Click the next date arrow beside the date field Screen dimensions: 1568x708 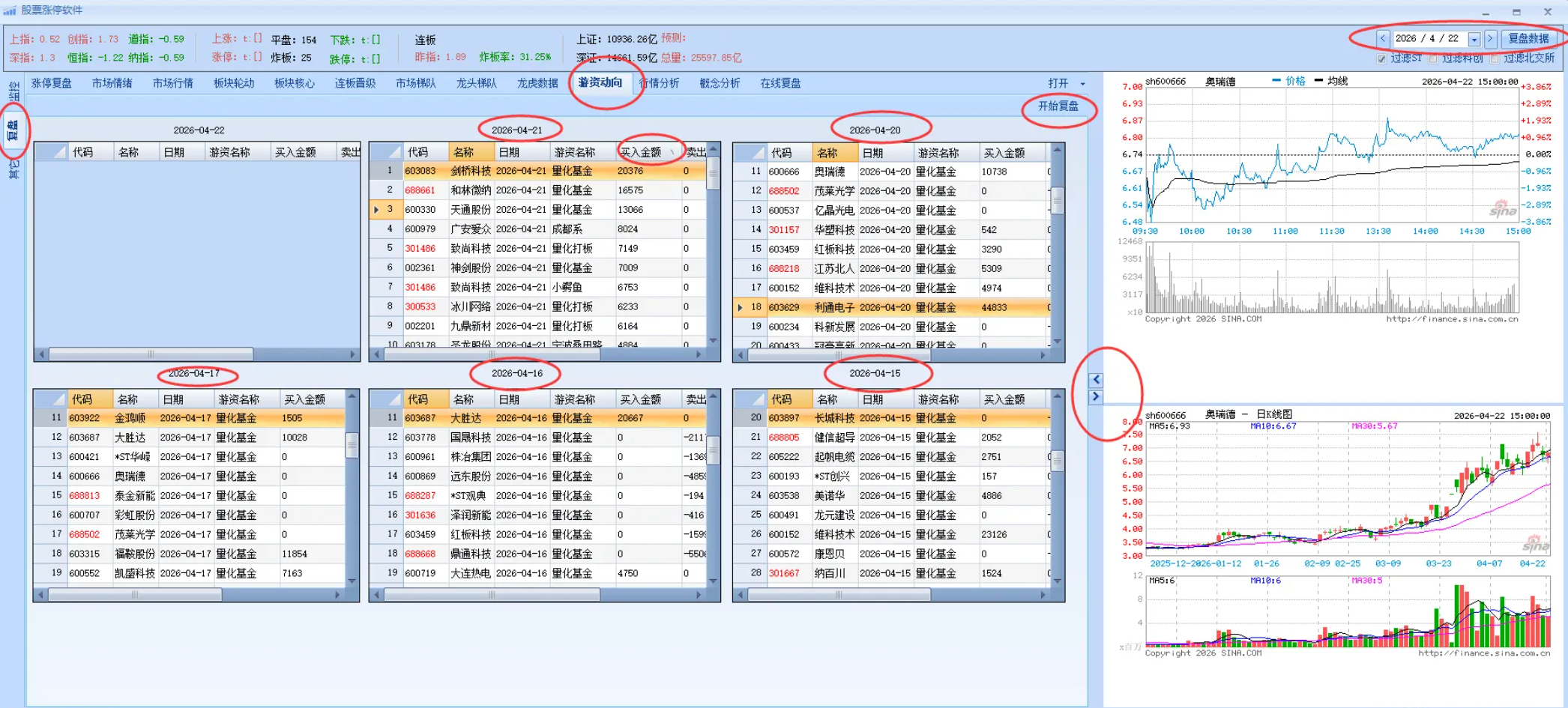(x=1490, y=38)
